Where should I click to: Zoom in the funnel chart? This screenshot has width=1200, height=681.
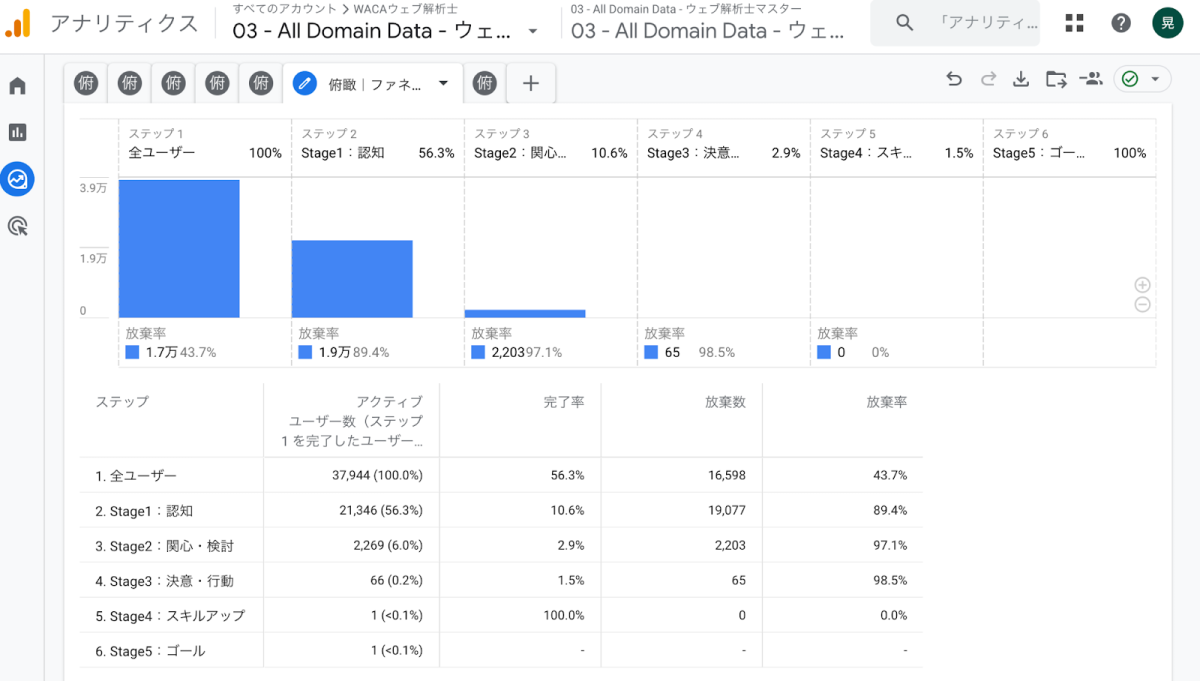pos(1142,285)
